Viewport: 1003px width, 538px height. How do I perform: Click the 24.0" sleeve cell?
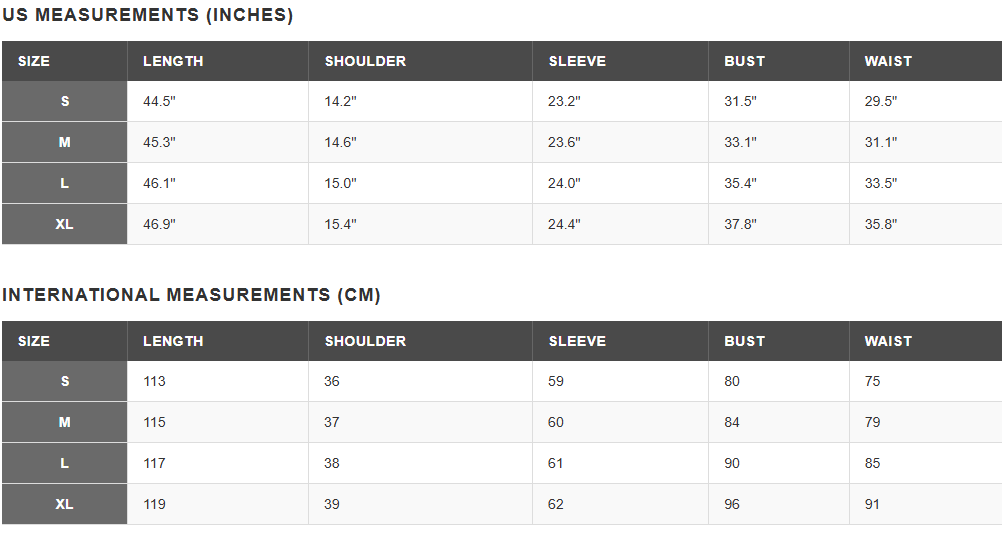tap(564, 183)
